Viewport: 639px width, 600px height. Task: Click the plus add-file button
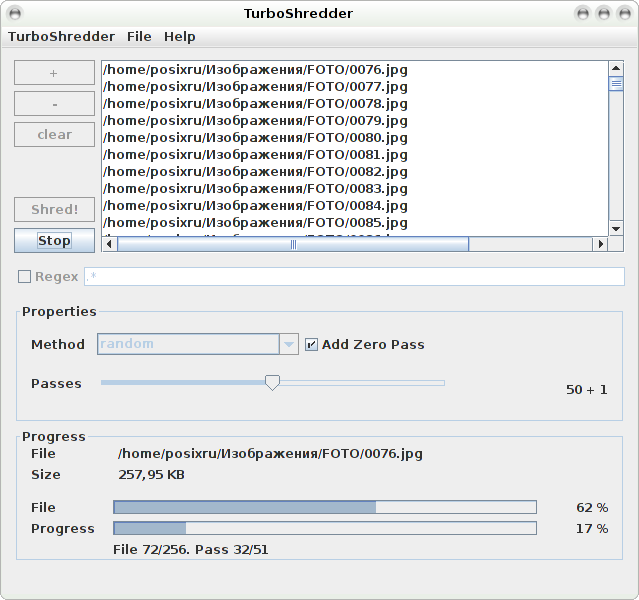tap(54, 73)
